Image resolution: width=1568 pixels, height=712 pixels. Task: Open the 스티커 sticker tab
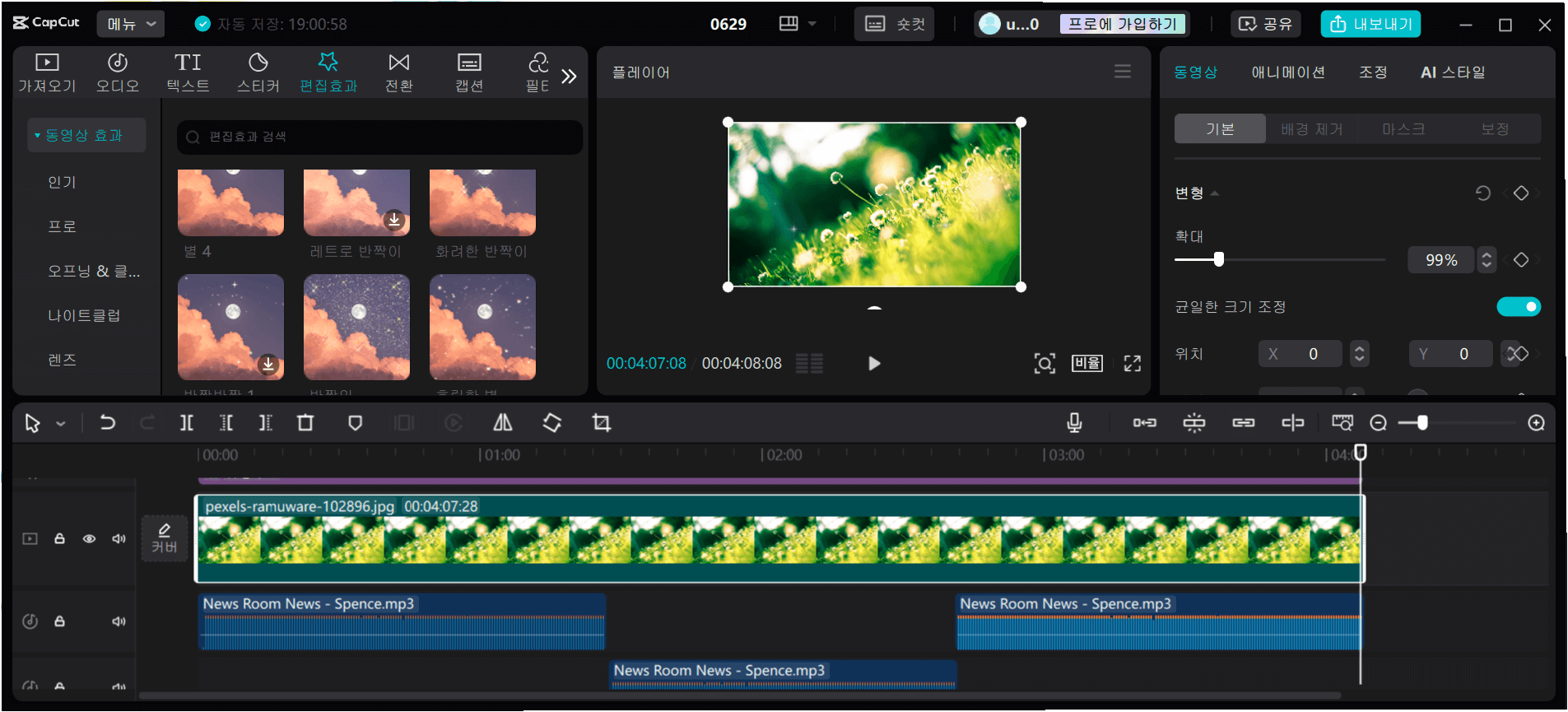[x=258, y=72]
